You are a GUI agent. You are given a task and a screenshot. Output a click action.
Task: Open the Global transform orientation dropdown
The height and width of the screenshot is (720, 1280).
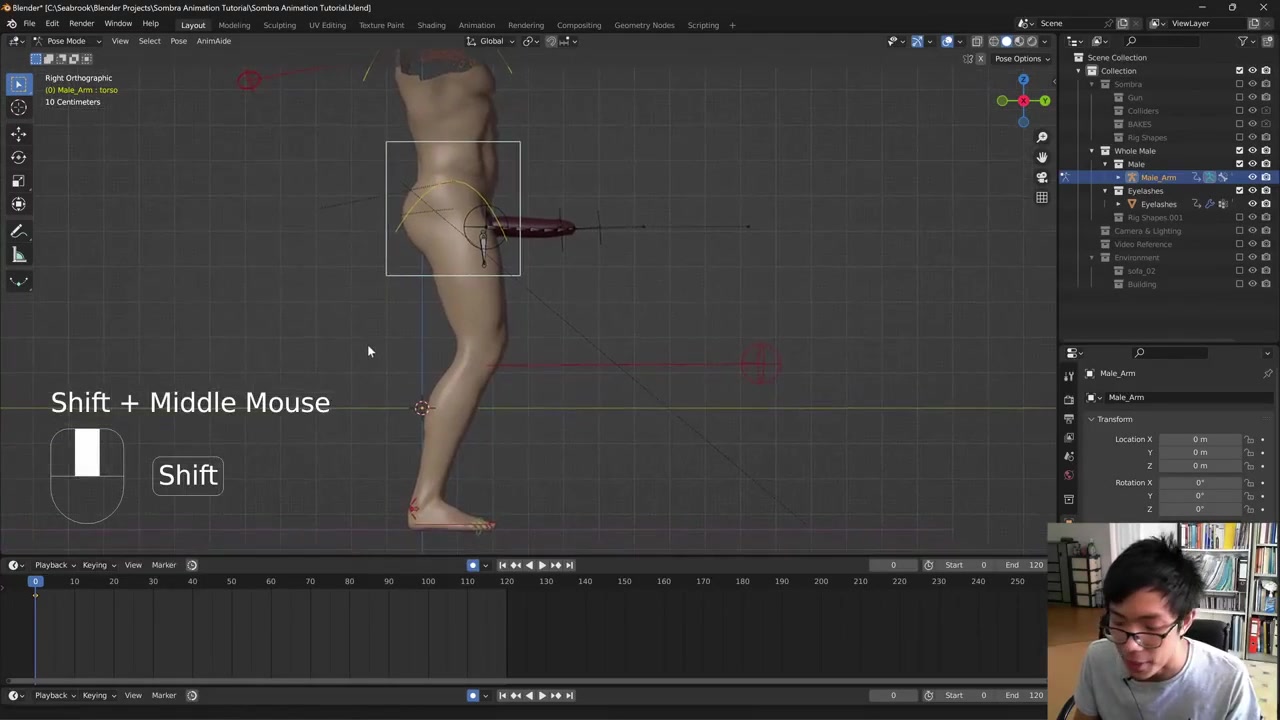click(x=491, y=41)
